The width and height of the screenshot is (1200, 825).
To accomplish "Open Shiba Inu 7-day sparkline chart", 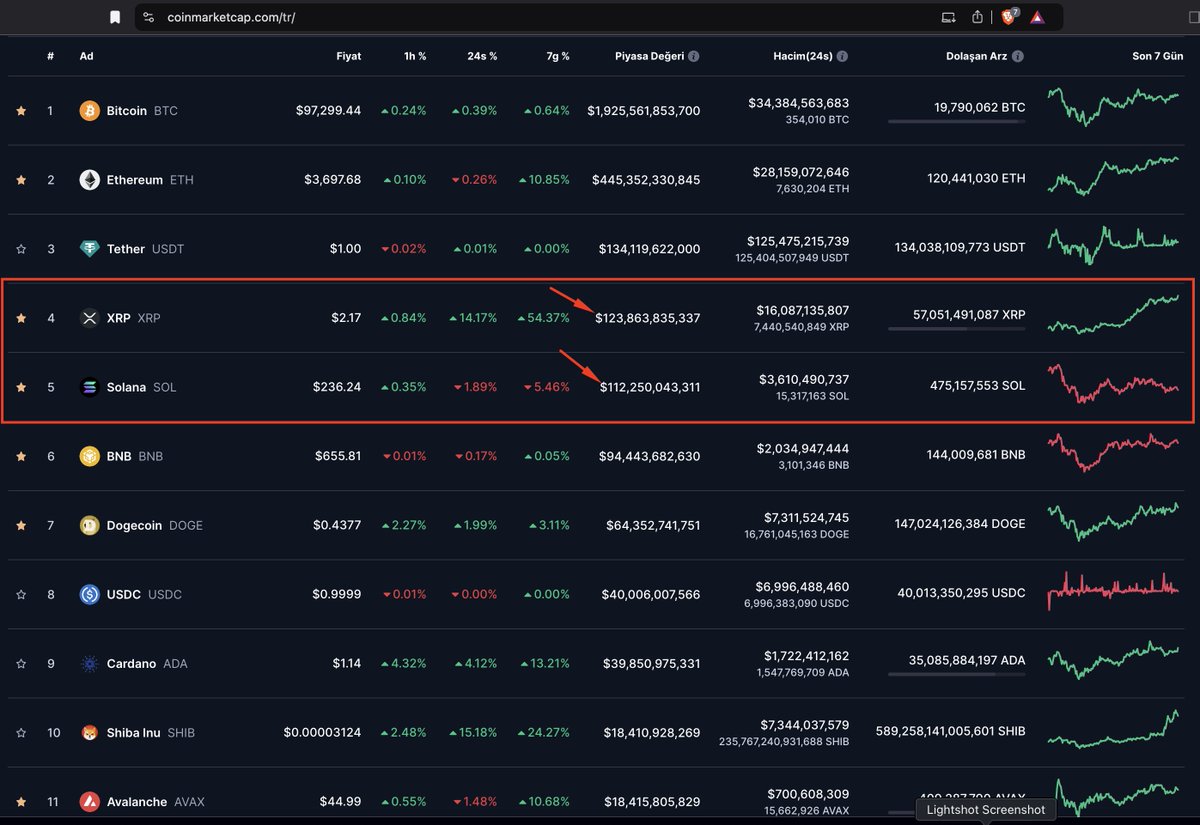I will coord(1113,729).
